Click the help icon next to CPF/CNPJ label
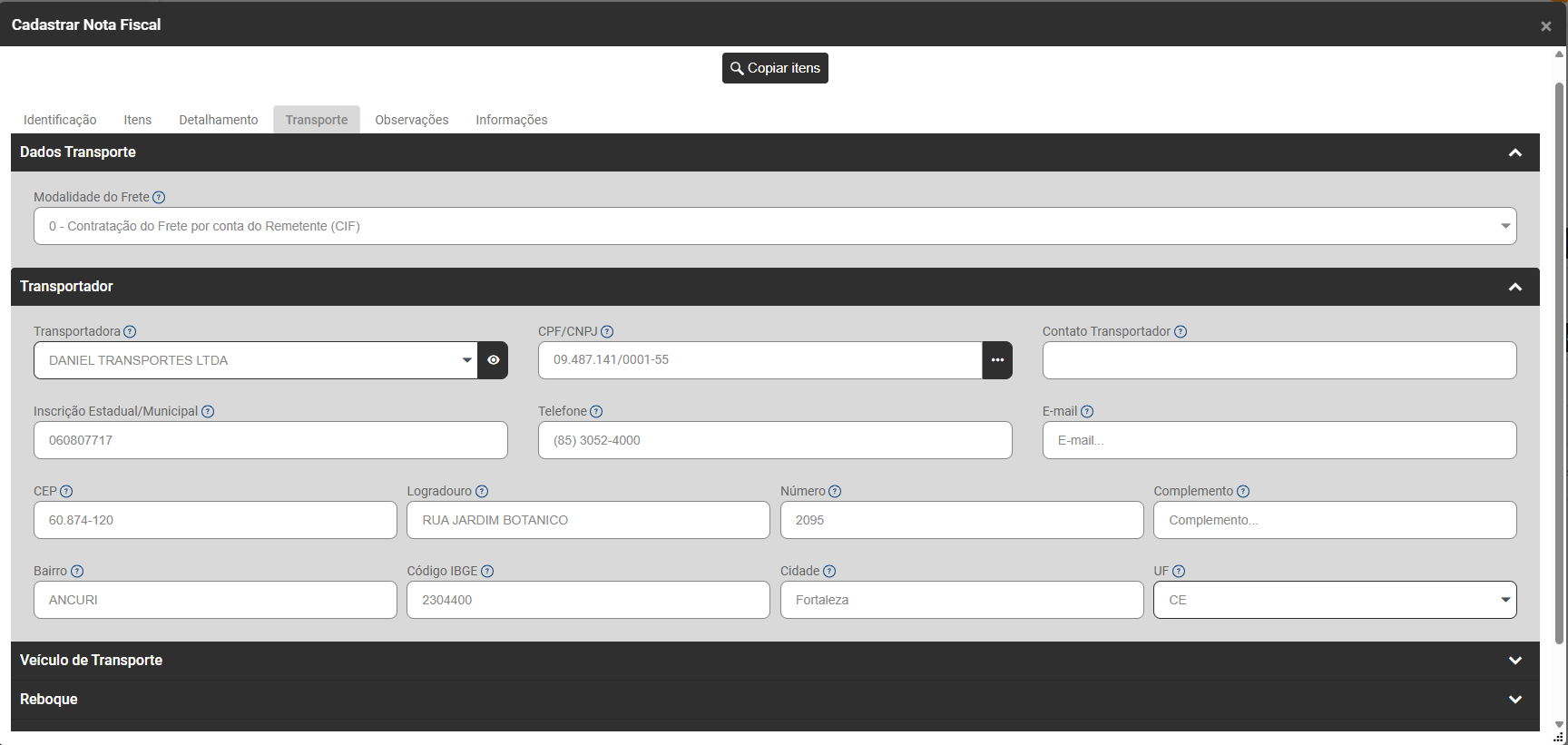This screenshot has height=745, width=1568. click(607, 331)
